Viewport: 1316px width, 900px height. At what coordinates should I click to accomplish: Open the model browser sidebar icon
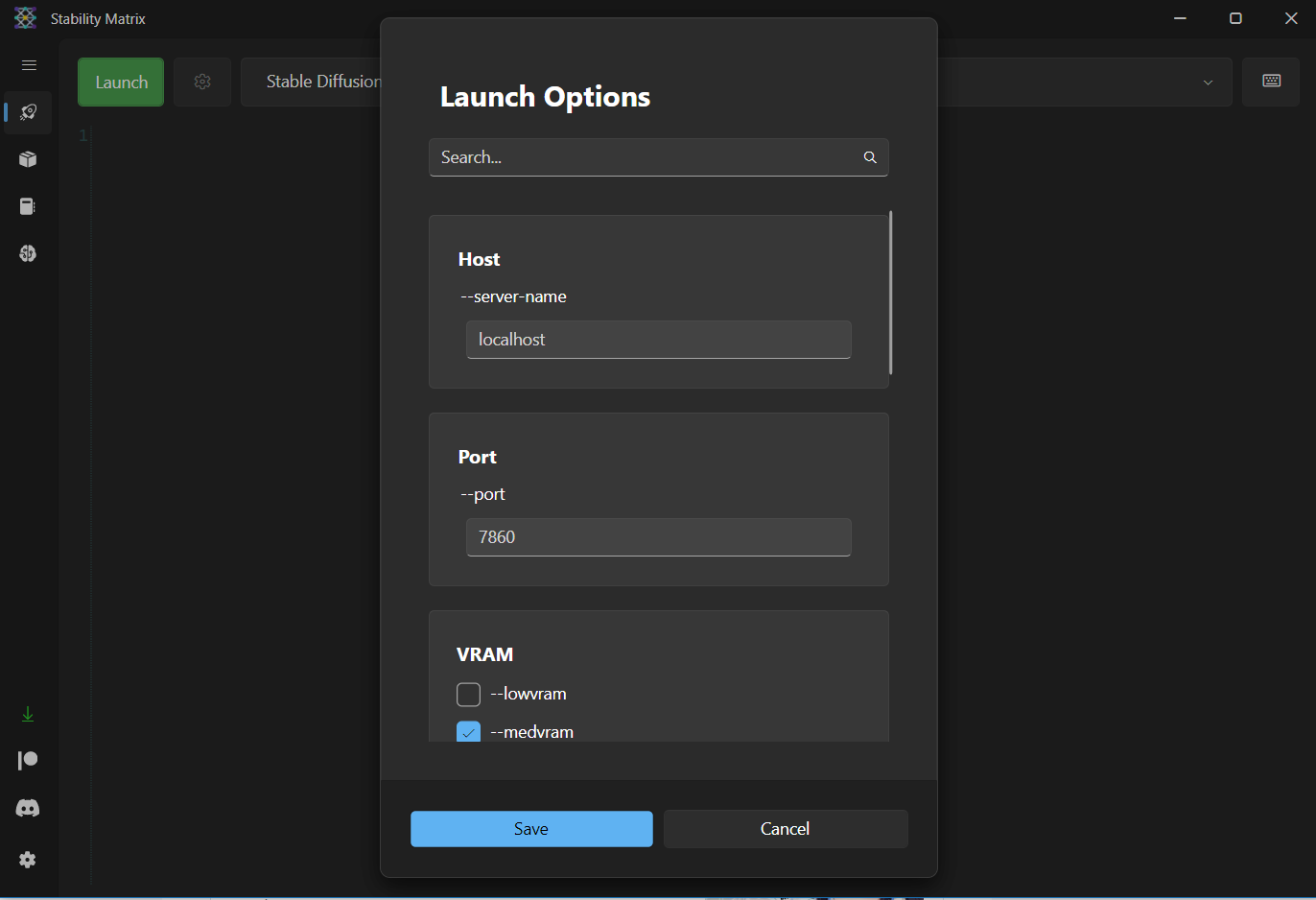[28, 253]
